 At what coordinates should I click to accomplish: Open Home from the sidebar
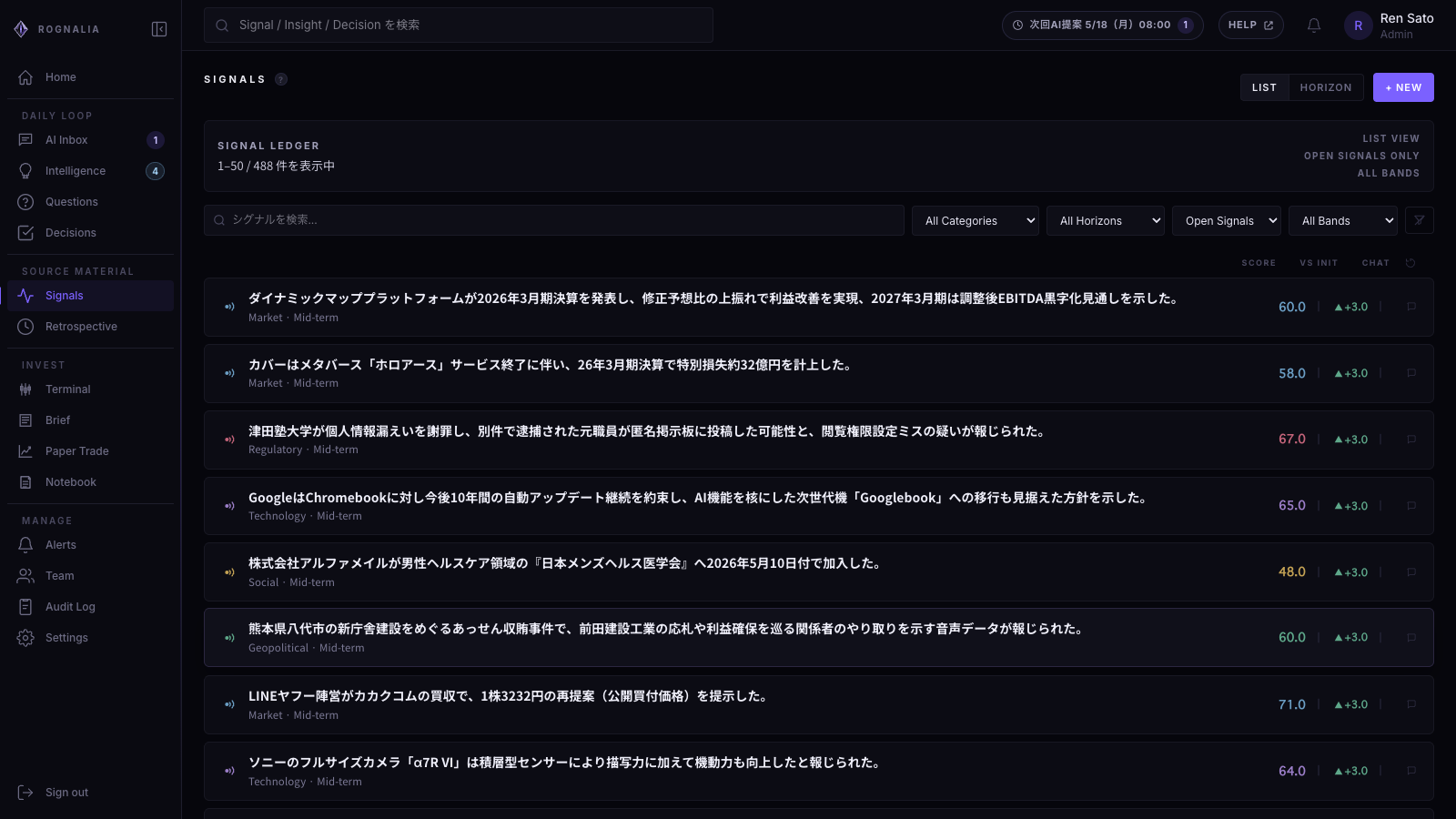[x=90, y=77]
